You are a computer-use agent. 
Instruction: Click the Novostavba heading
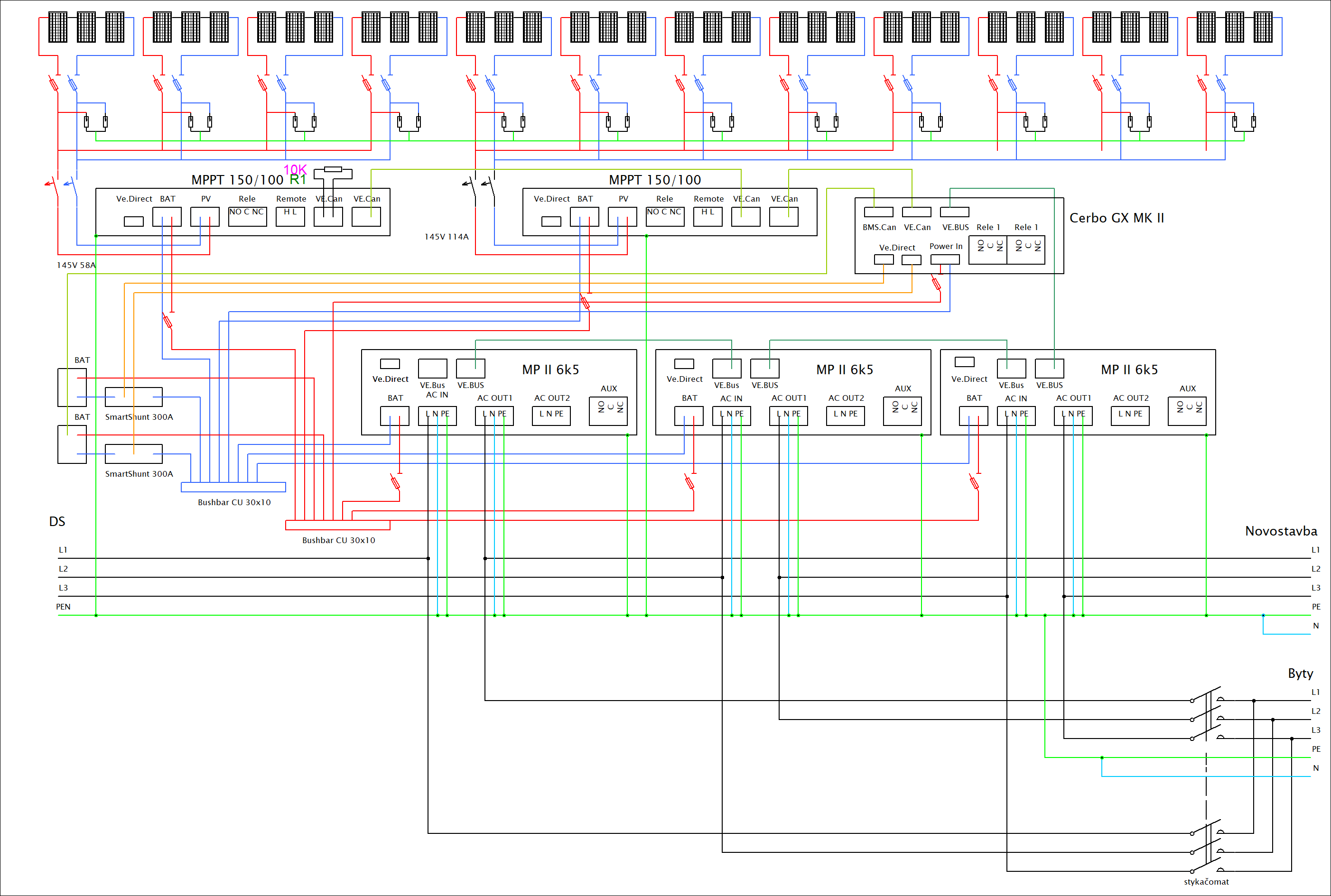tap(1281, 531)
